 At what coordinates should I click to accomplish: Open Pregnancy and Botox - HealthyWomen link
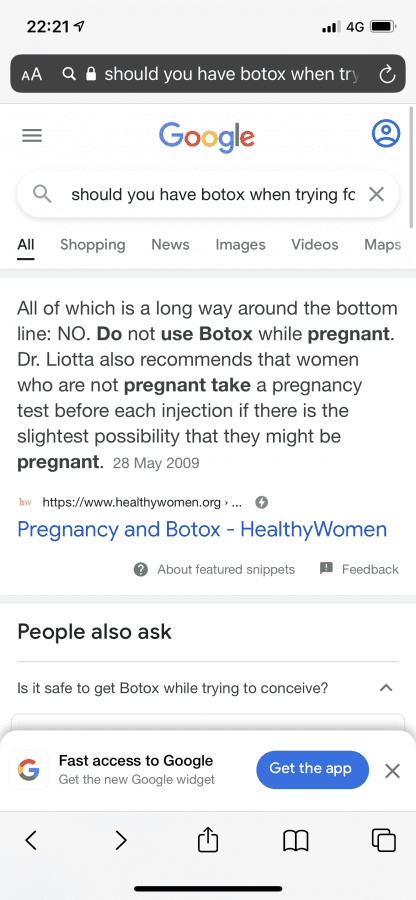click(x=202, y=529)
